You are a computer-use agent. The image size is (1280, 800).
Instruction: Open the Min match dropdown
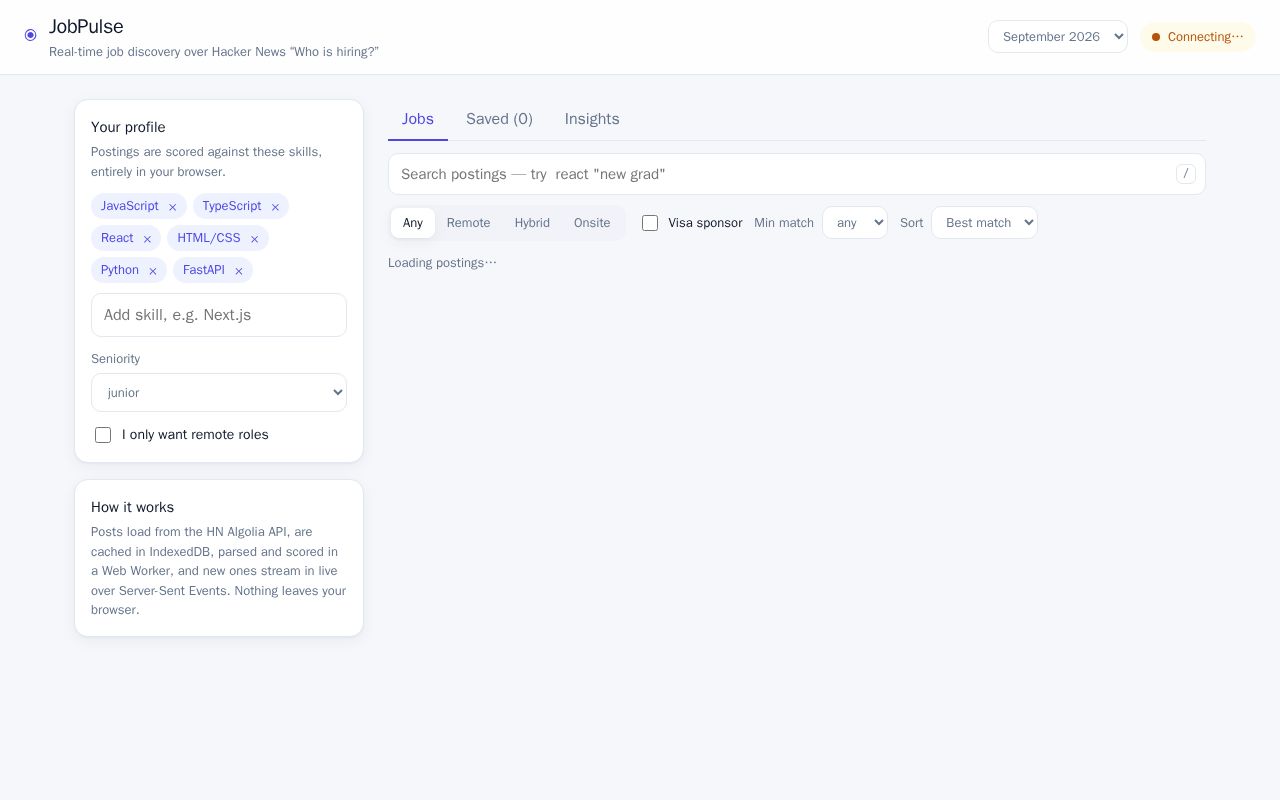tap(855, 223)
